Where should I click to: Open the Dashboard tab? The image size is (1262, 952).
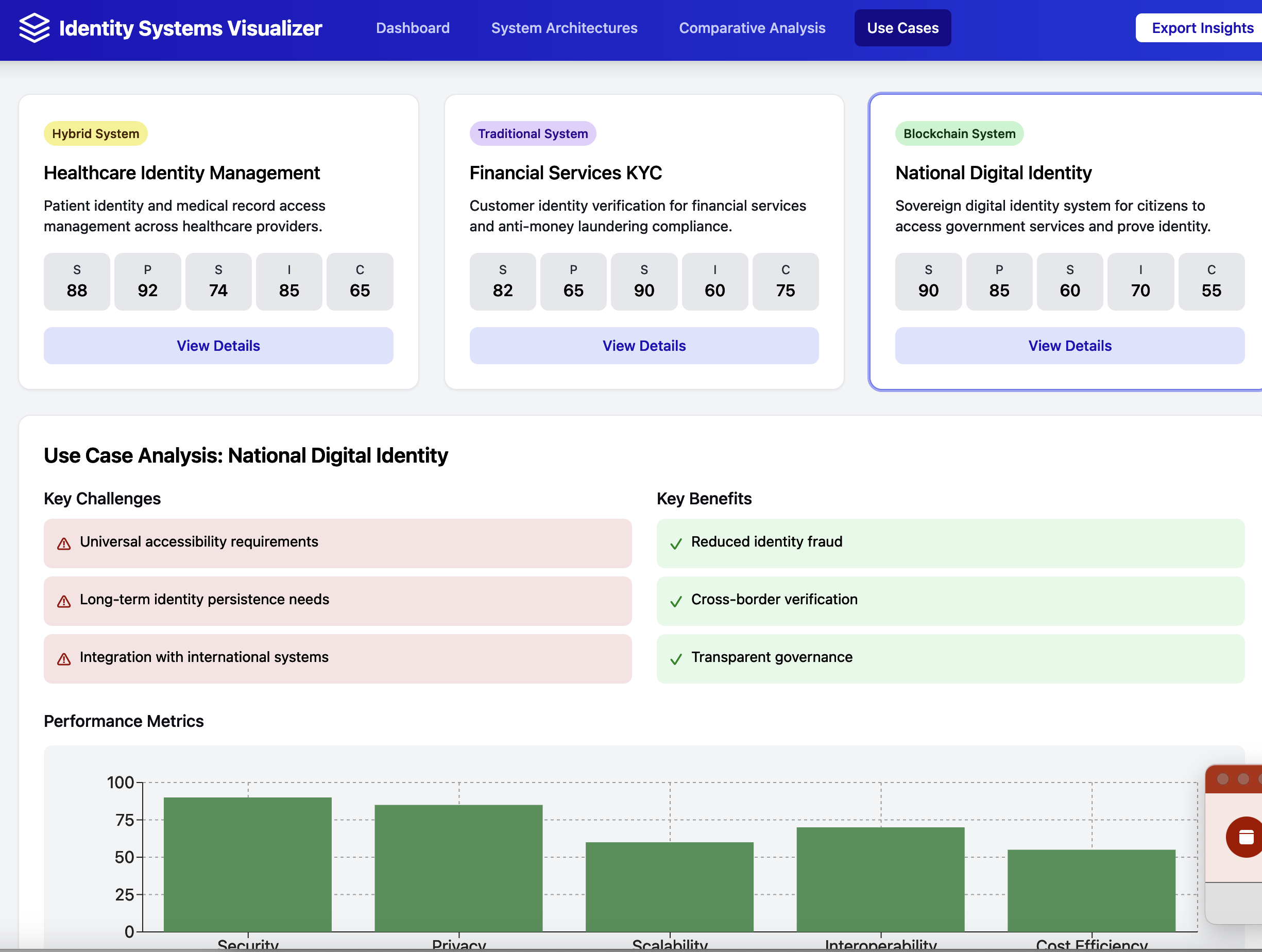coord(413,28)
